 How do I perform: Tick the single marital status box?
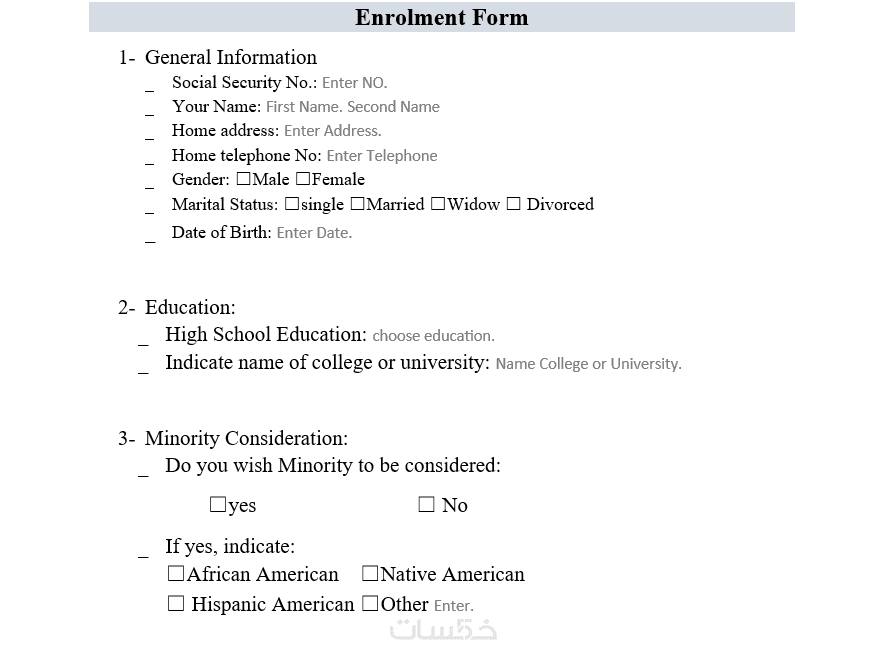(x=292, y=204)
